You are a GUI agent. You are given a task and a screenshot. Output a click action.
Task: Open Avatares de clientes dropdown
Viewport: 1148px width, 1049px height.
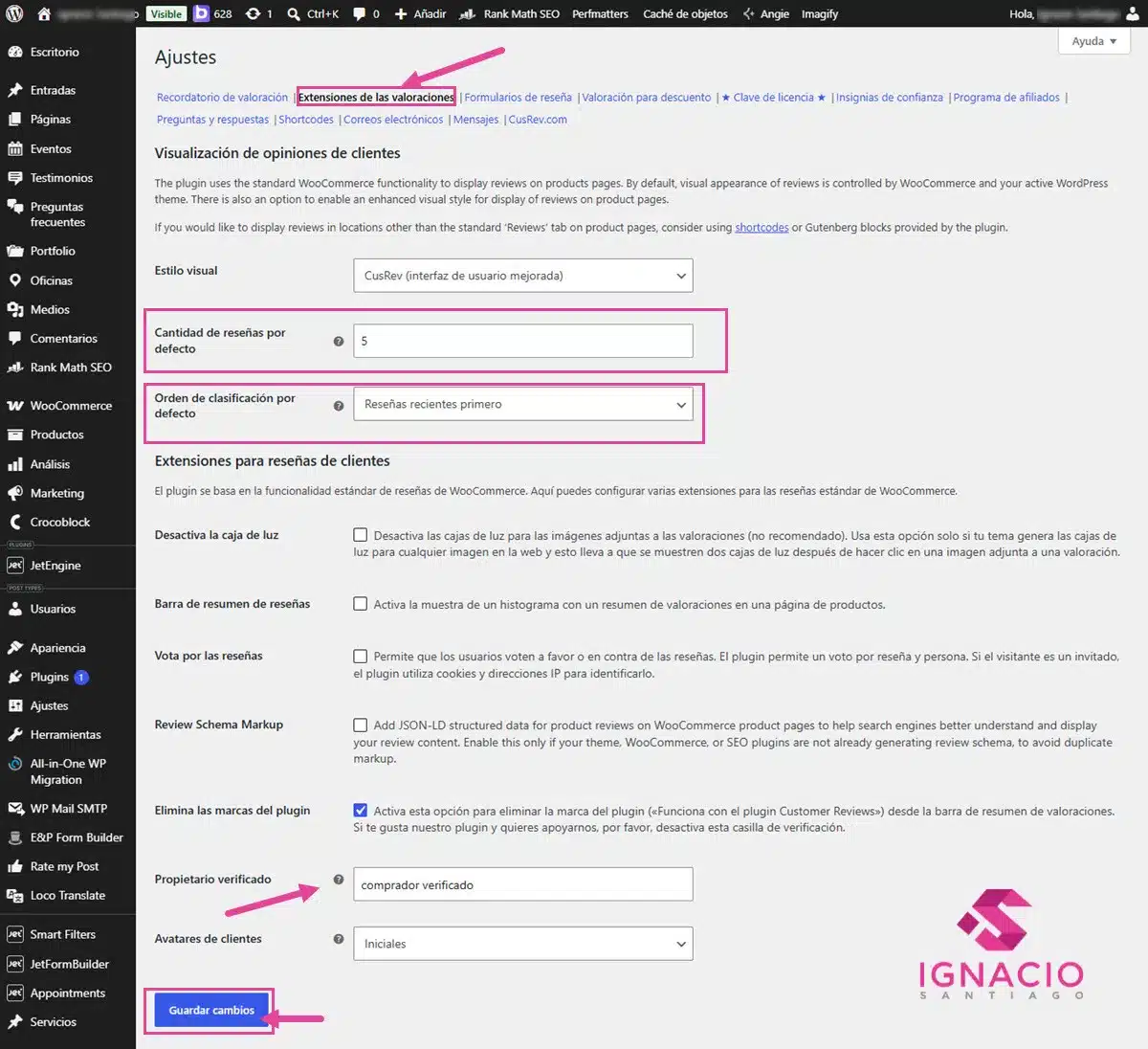(522, 944)
